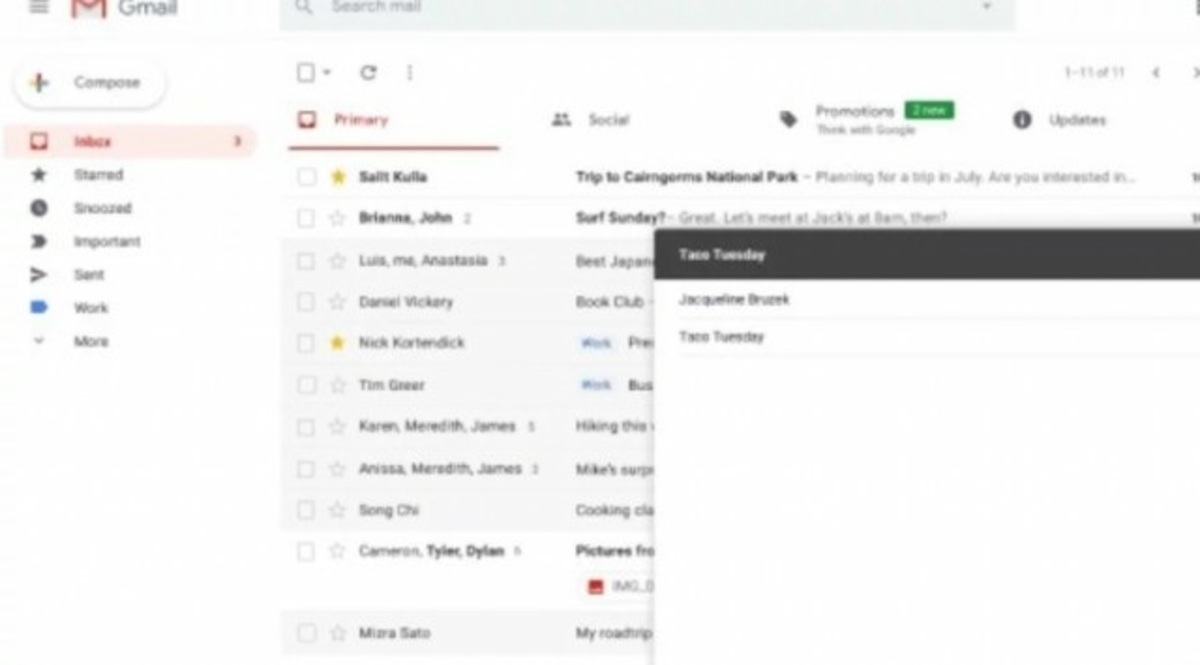This screenshot has width=1200, height=665.
Task: Switch to the Primary tab
Action: pyautogui.click(x=393, y=120)
